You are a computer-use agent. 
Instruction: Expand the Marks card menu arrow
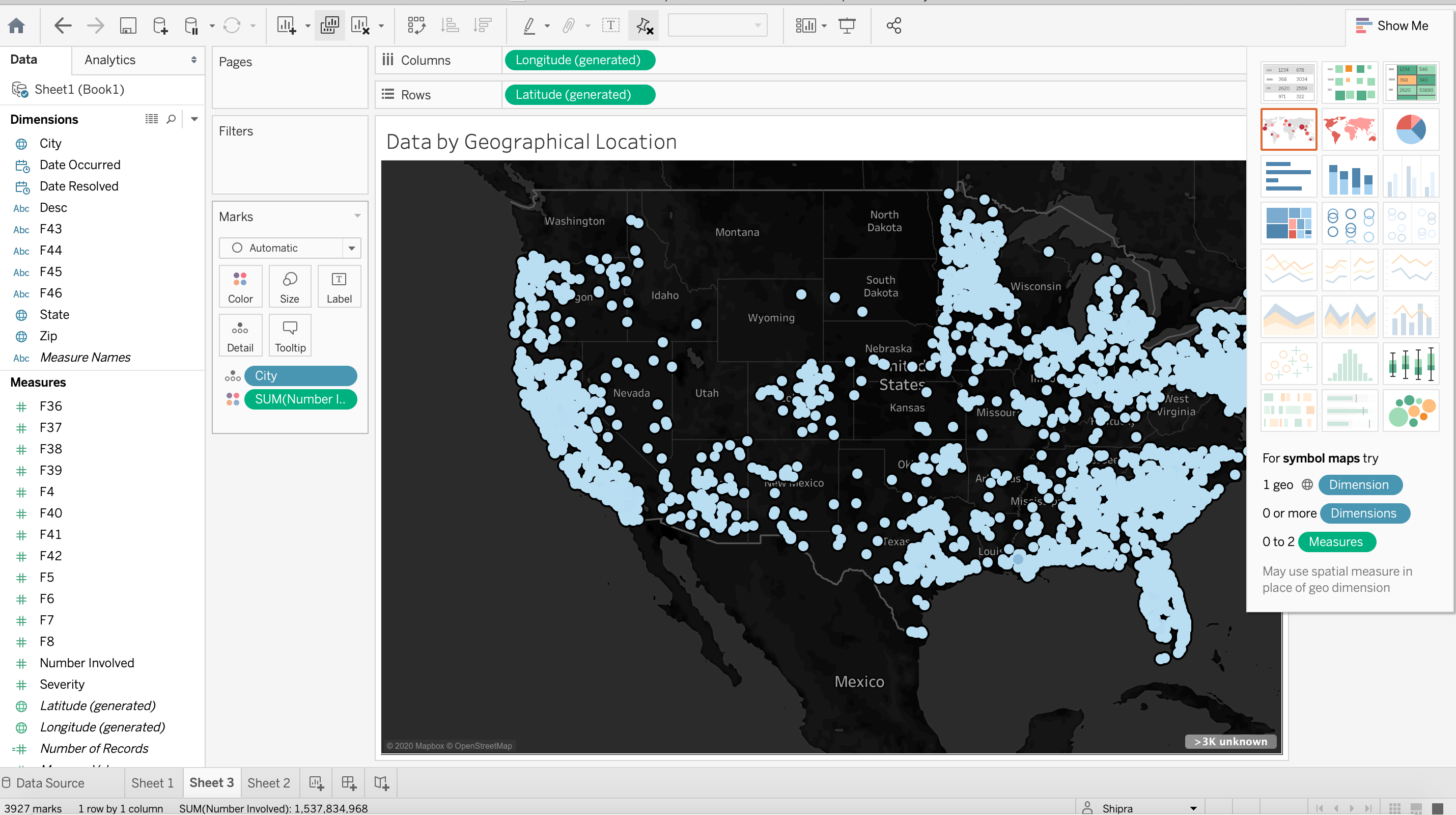pyautogui.click(x=357, y=216)
